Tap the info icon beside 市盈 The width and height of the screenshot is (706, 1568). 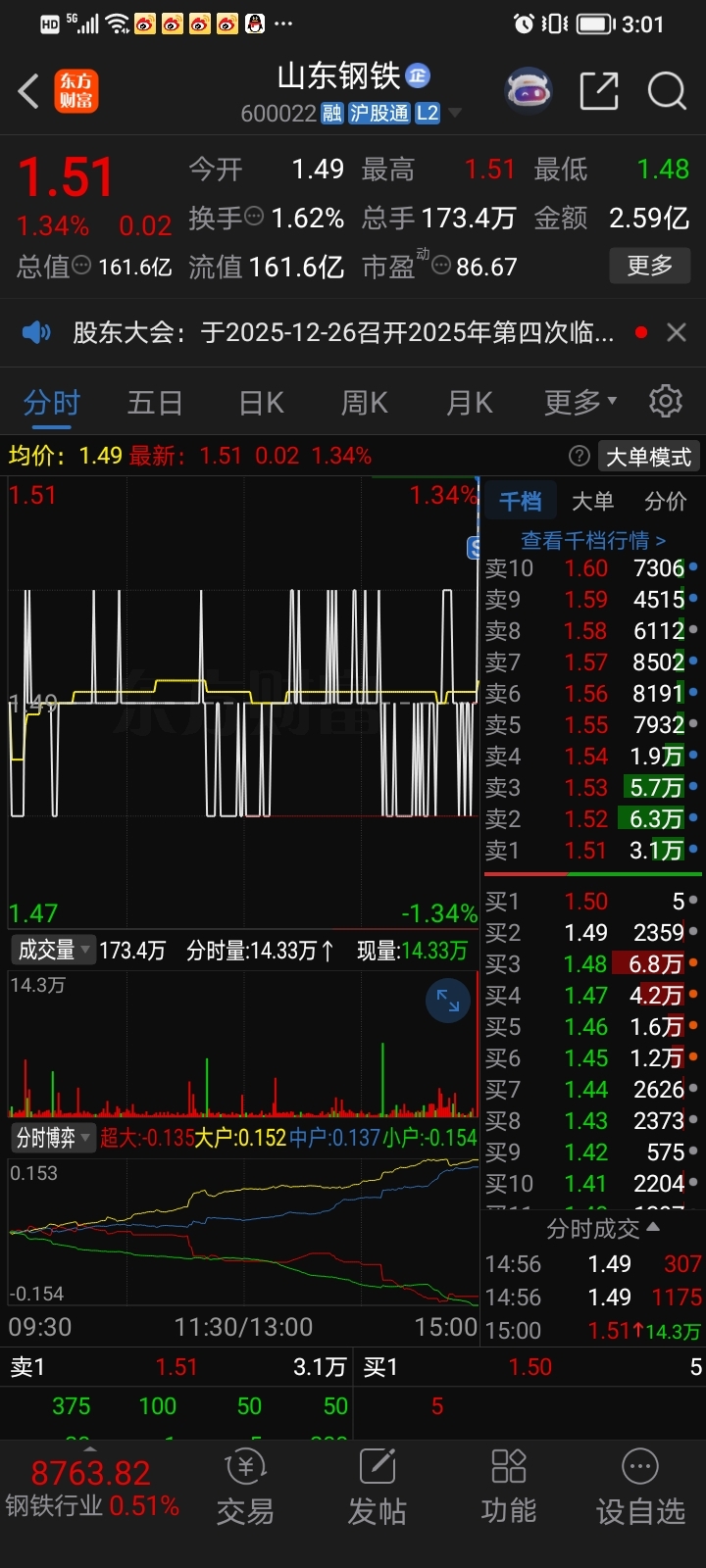[x=441, y=266]
